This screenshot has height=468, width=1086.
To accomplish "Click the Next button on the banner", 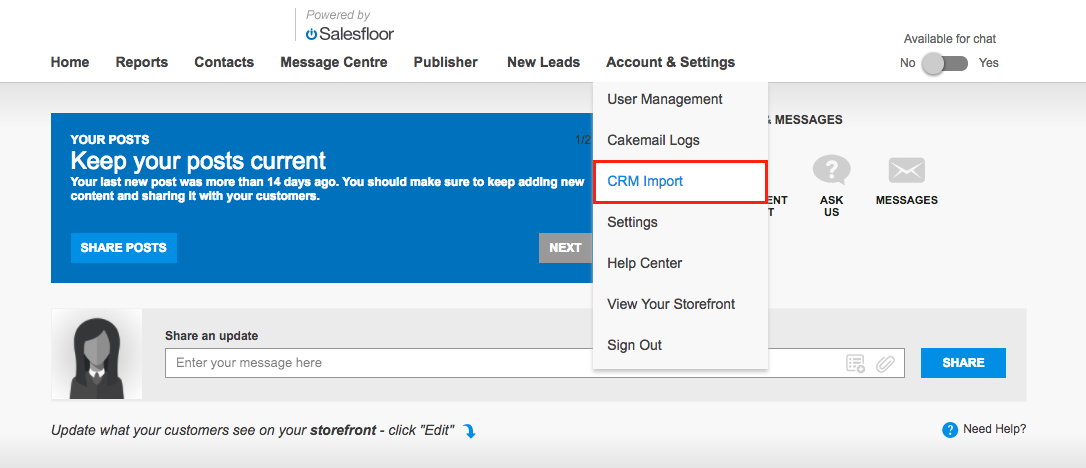I will (x=565, y=248).
